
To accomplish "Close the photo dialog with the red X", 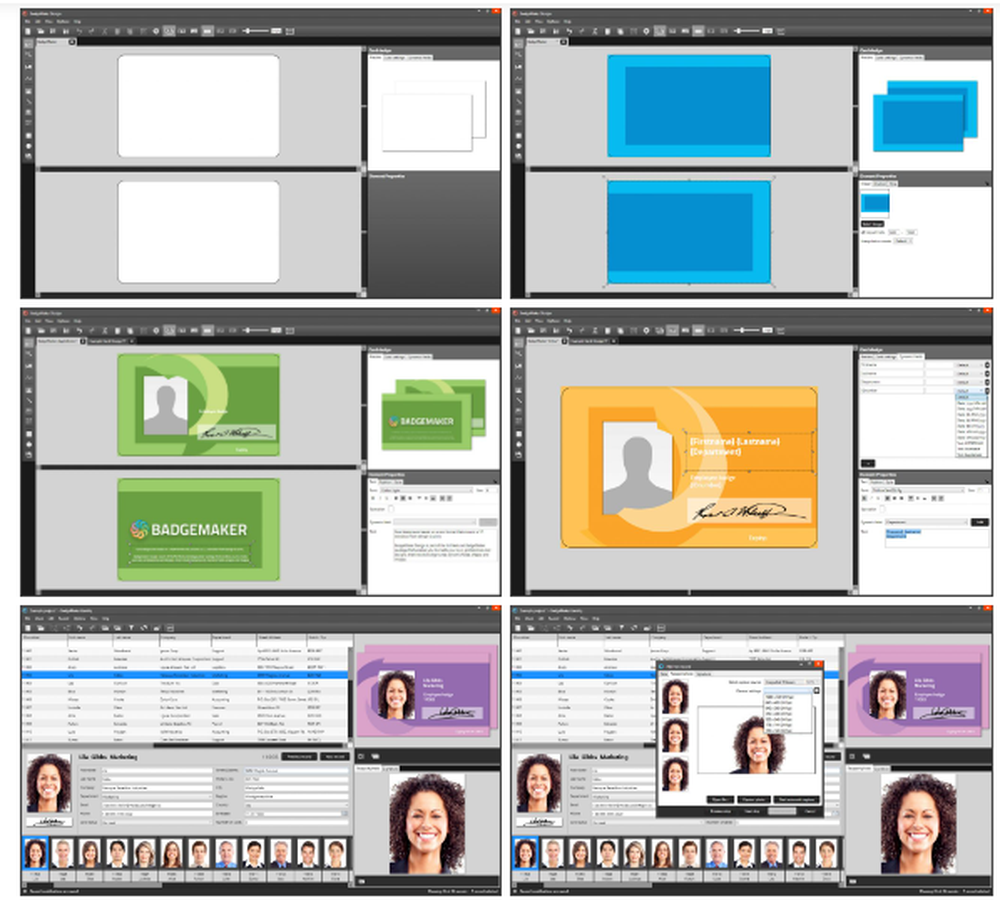I will click(819, 664).
